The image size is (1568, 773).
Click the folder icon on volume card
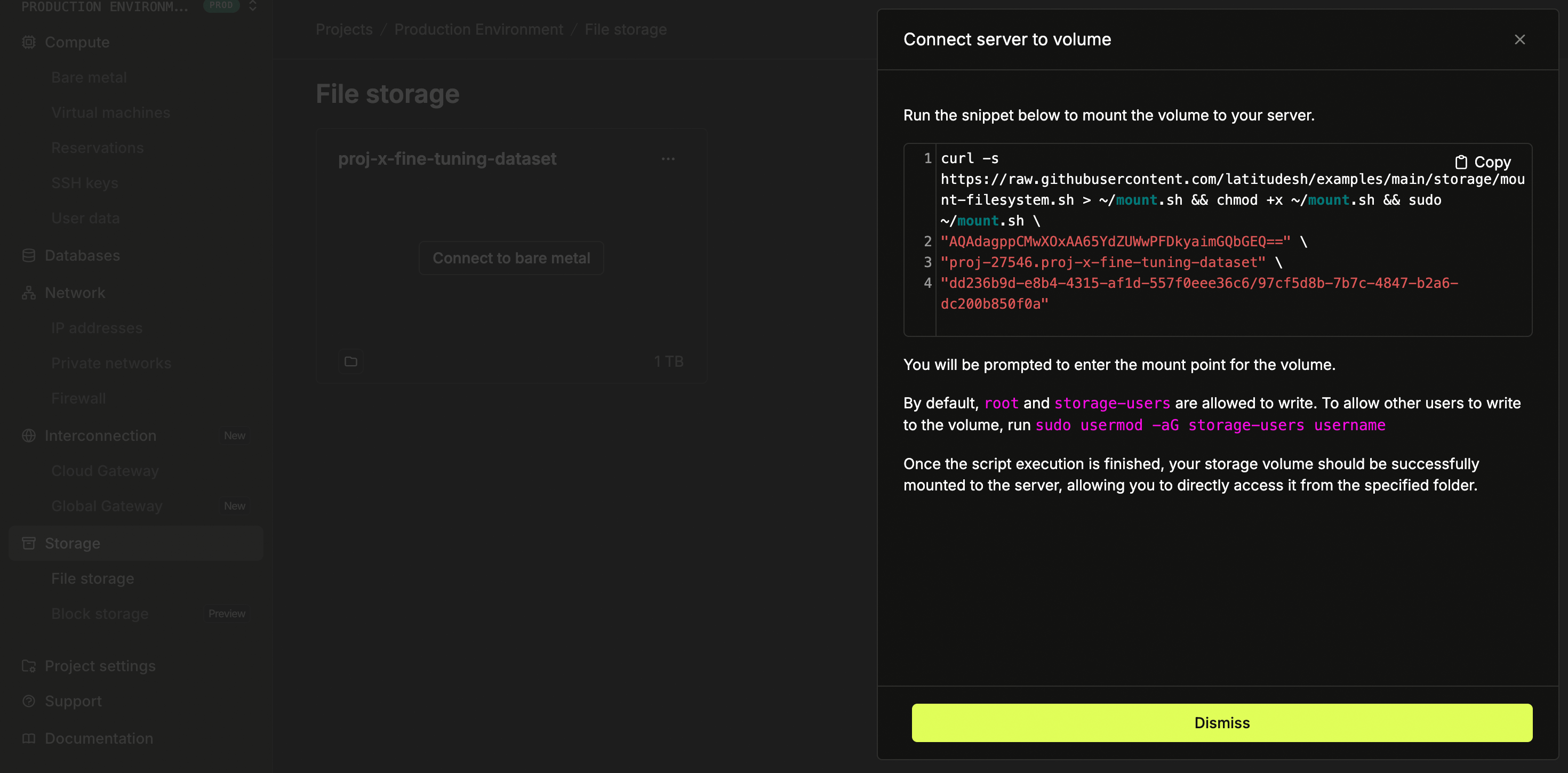tap(350, 361)
